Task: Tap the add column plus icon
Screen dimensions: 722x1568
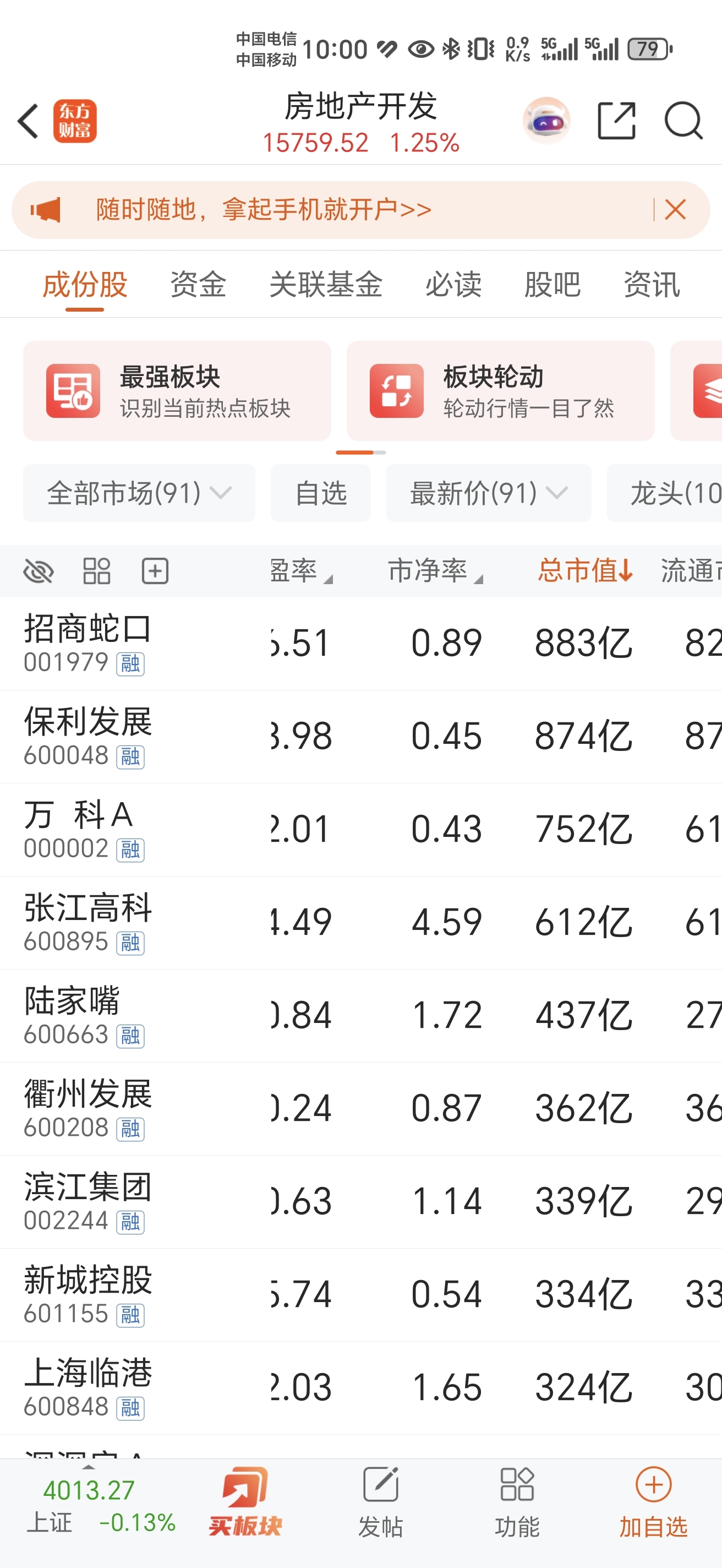Action: [x=155, y=571]
